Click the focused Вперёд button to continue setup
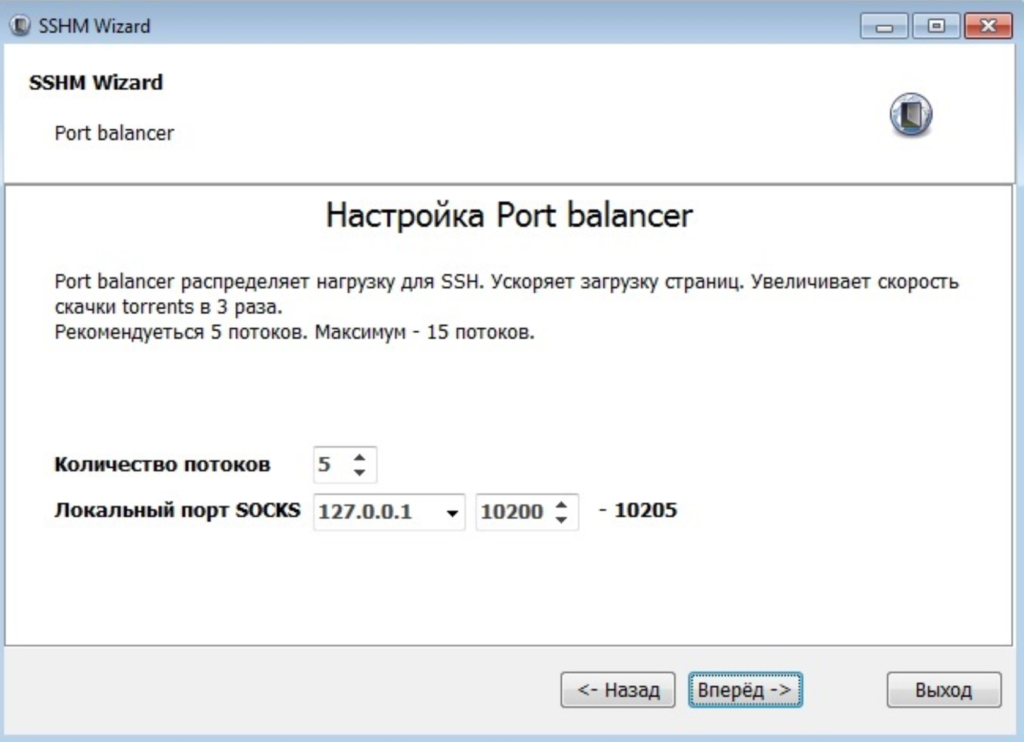1024x742 pixels. [745, 689]
